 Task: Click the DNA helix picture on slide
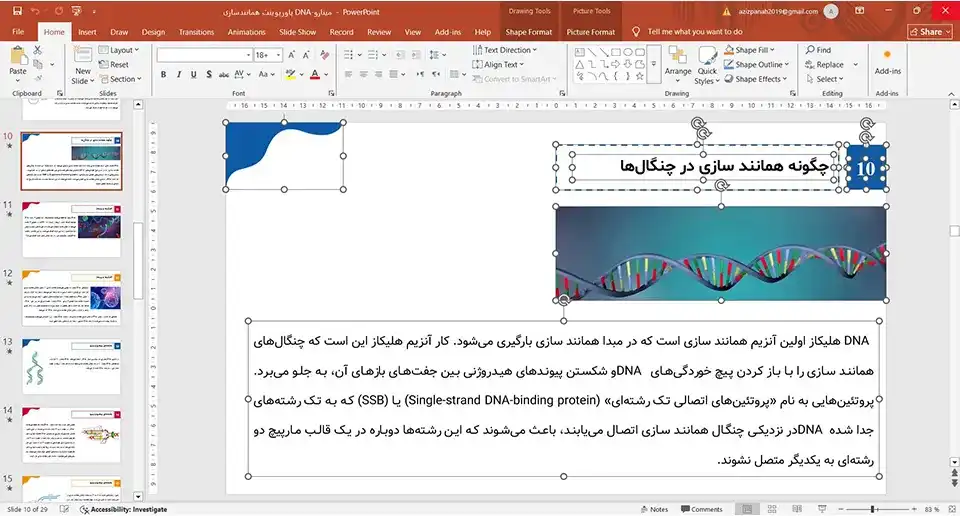click(x=721, y=253)
